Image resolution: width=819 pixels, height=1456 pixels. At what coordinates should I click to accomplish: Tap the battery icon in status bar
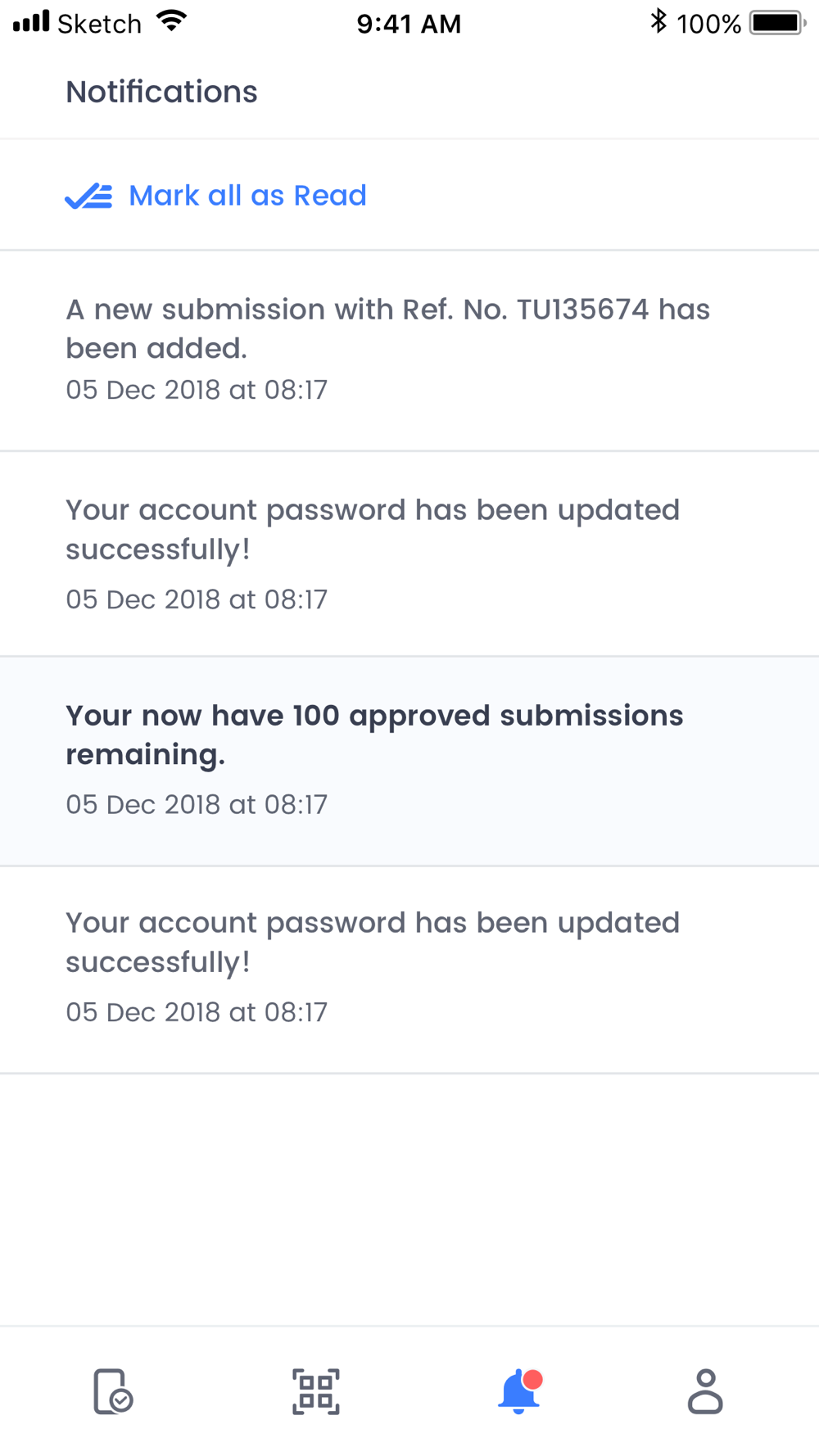(x=776, y=22)
